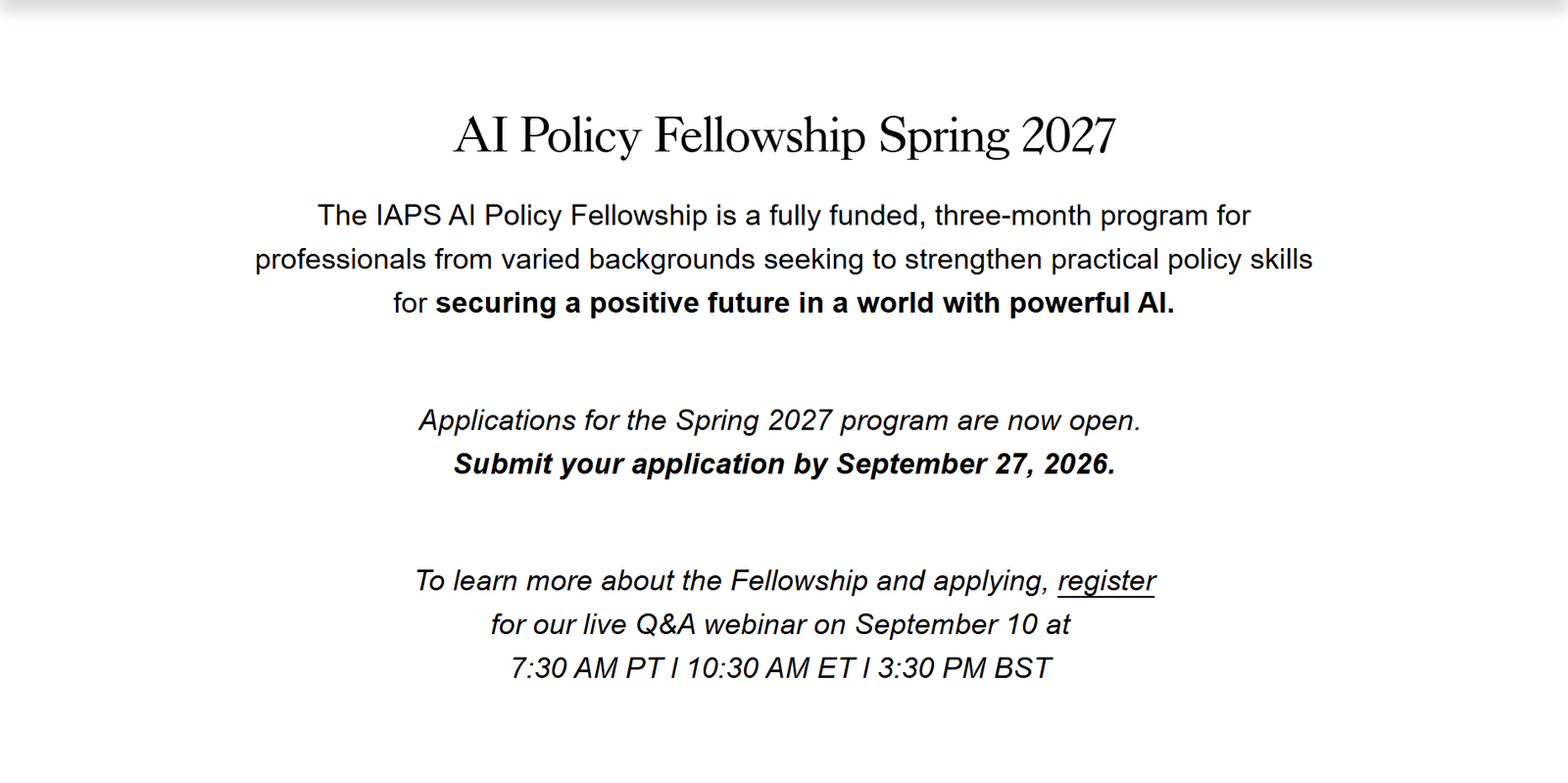
Task: Click 'To learn more about the Fellowship' text
Action: click(642, 581)
